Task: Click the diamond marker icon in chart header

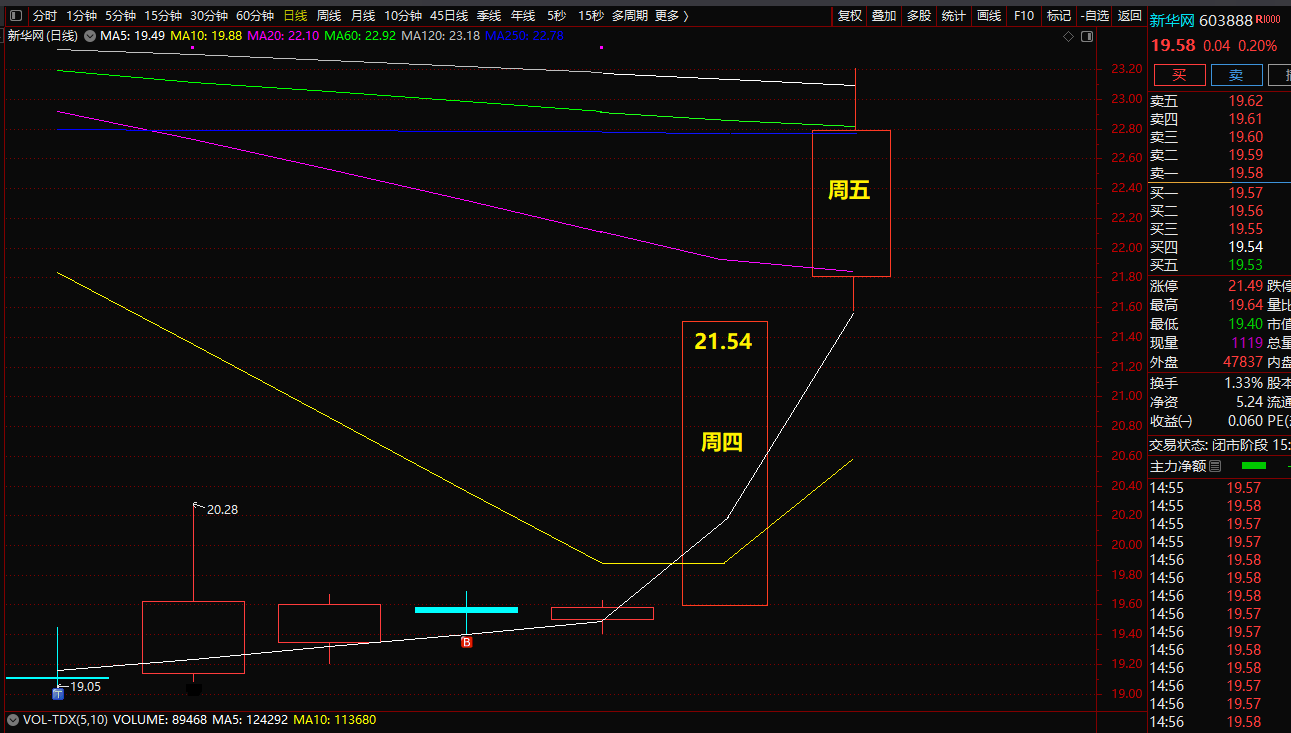Action: tap(1068, 36)
